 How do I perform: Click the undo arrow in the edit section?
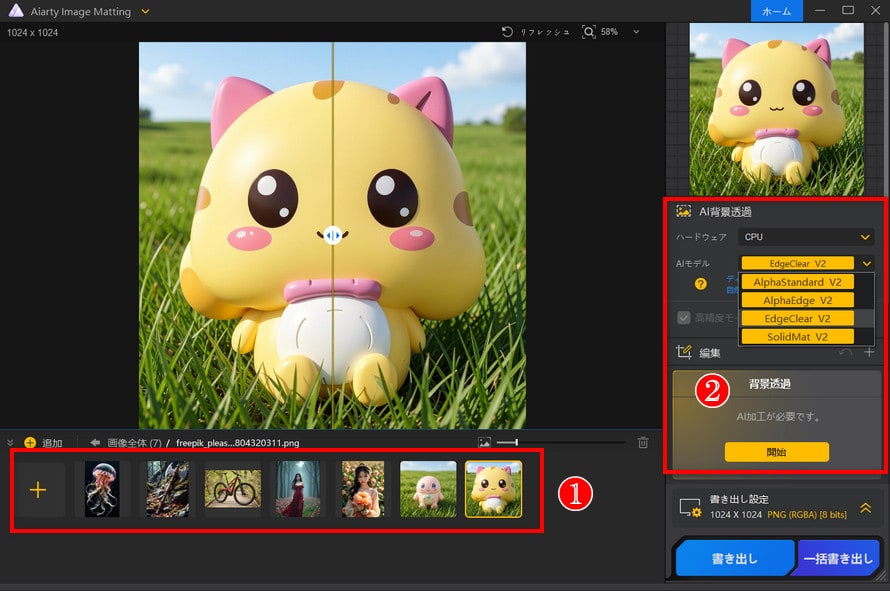pyautogui.click(x=847, y=352)
